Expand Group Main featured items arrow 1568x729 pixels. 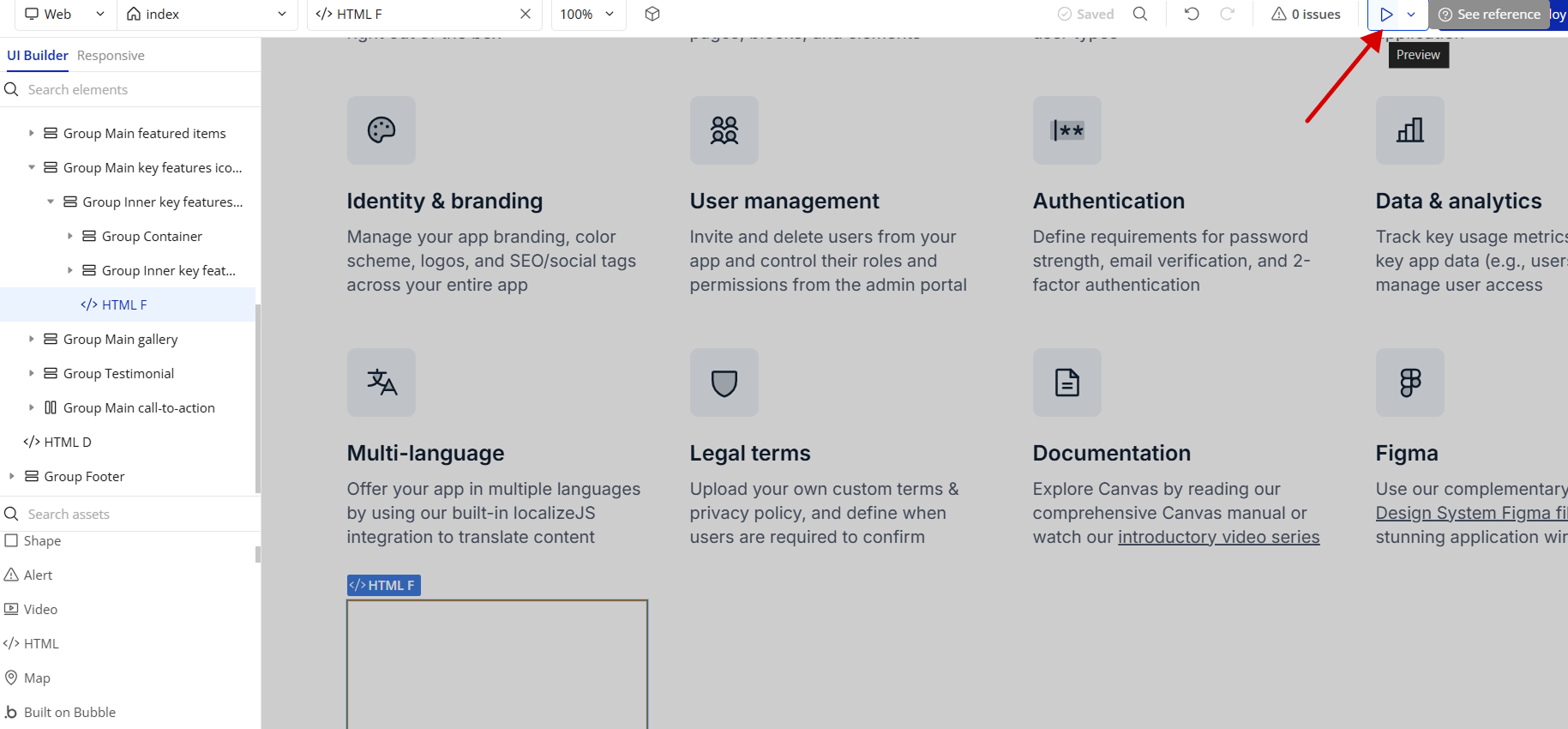click(32, 133)
